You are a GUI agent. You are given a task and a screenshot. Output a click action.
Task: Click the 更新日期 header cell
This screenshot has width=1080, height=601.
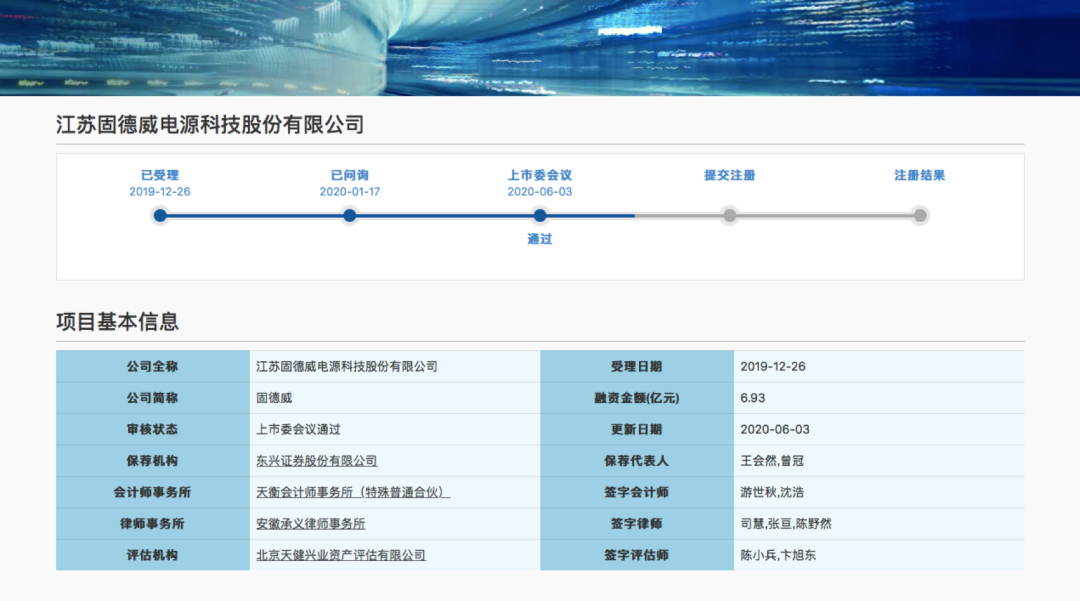click(637, 430)
